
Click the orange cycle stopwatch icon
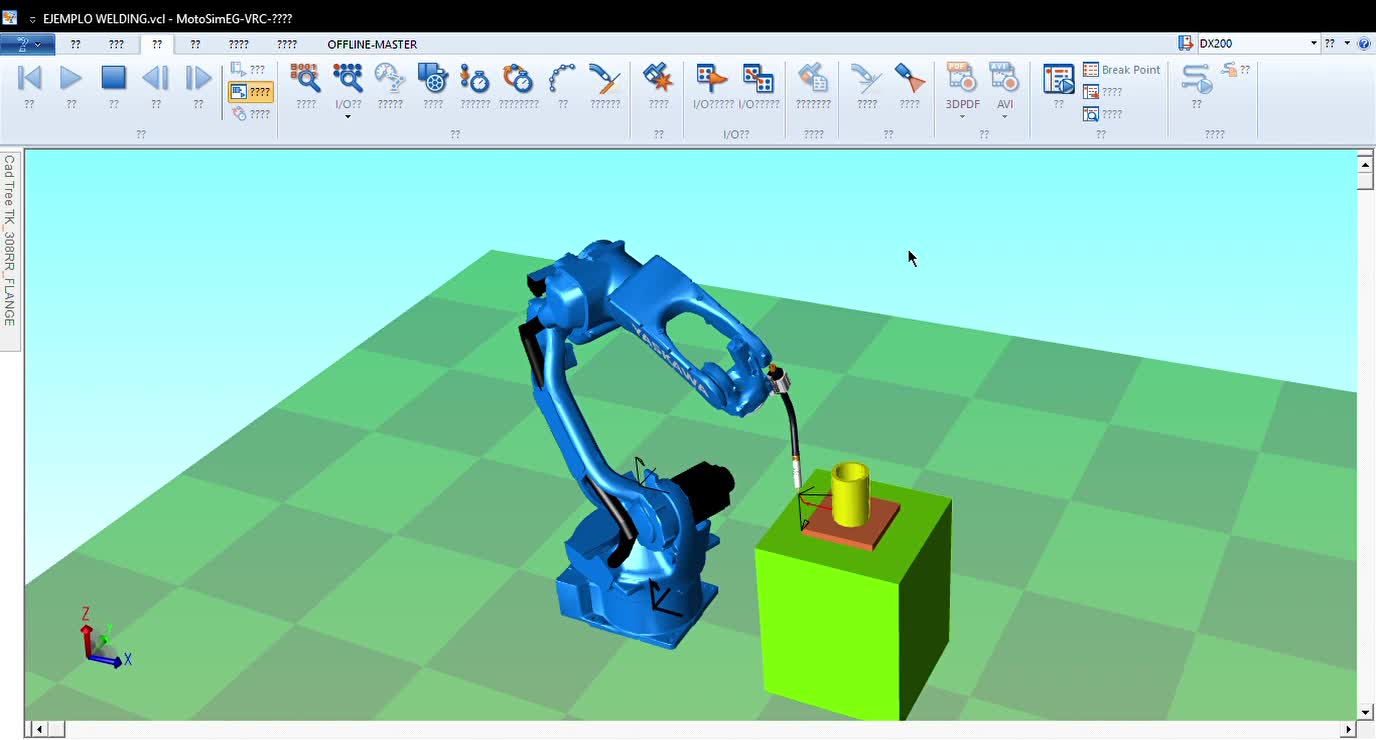click(x=518, y=78)
